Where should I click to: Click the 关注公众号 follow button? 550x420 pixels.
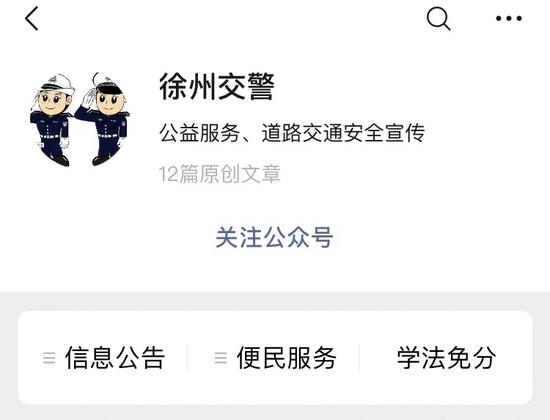pyautogui.click(x=274, y=237)
